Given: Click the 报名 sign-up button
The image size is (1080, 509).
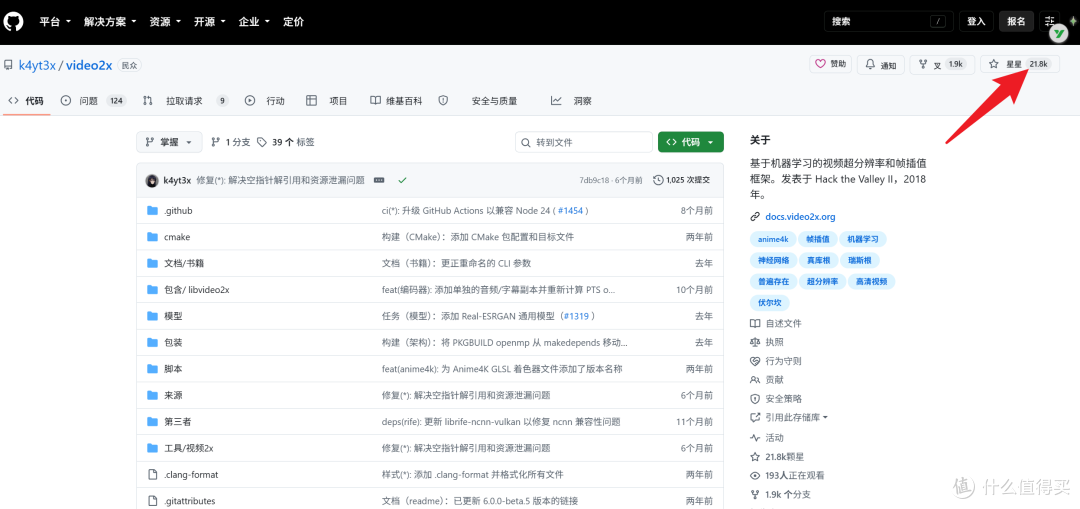Looking at the screenshot, I should coord(1017,21).
